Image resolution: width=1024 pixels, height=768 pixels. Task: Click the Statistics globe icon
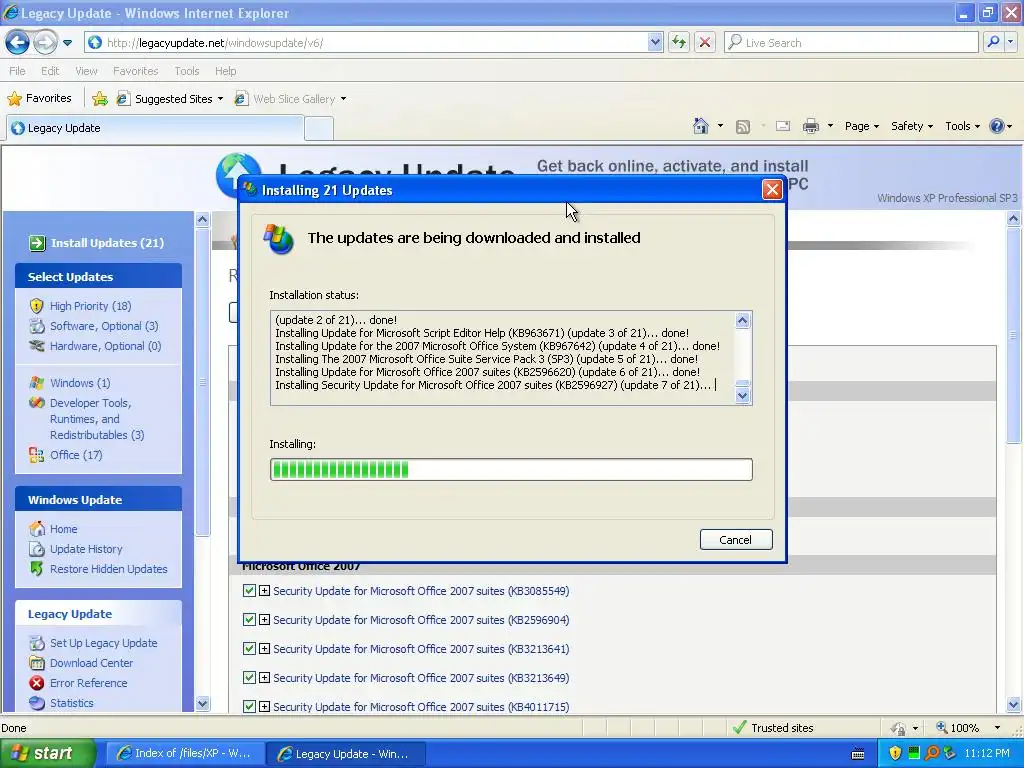click(37, 703)
